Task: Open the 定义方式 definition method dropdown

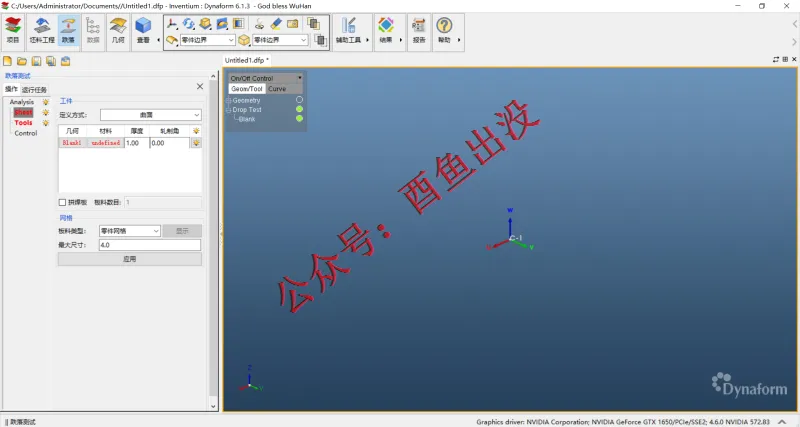Action: tap(151, 115)
